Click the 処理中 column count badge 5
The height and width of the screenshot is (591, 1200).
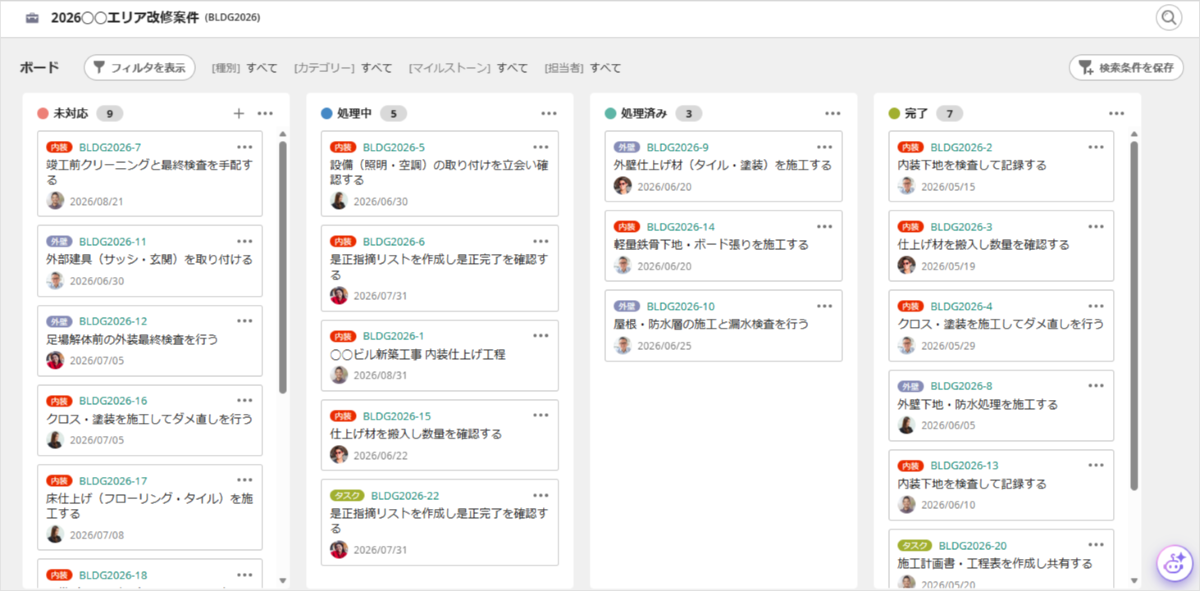(393, 113)
